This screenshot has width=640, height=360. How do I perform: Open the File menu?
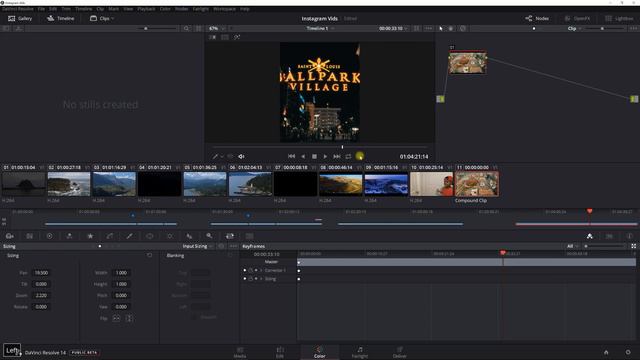tap(41, 9)
